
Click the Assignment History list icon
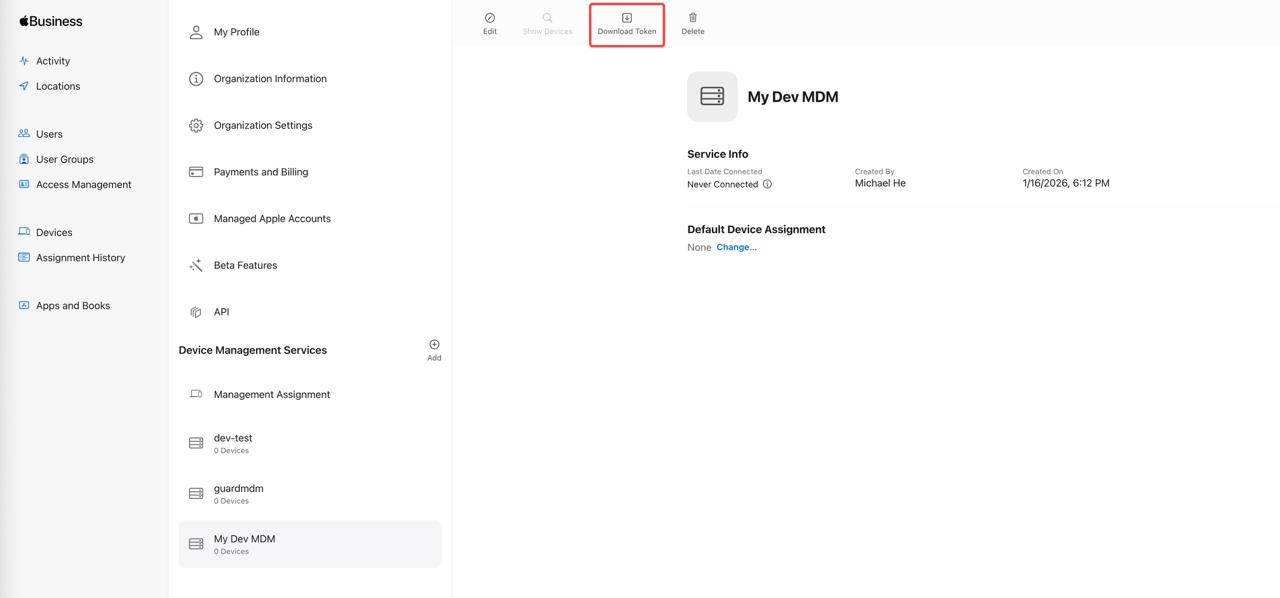point(24,257)
